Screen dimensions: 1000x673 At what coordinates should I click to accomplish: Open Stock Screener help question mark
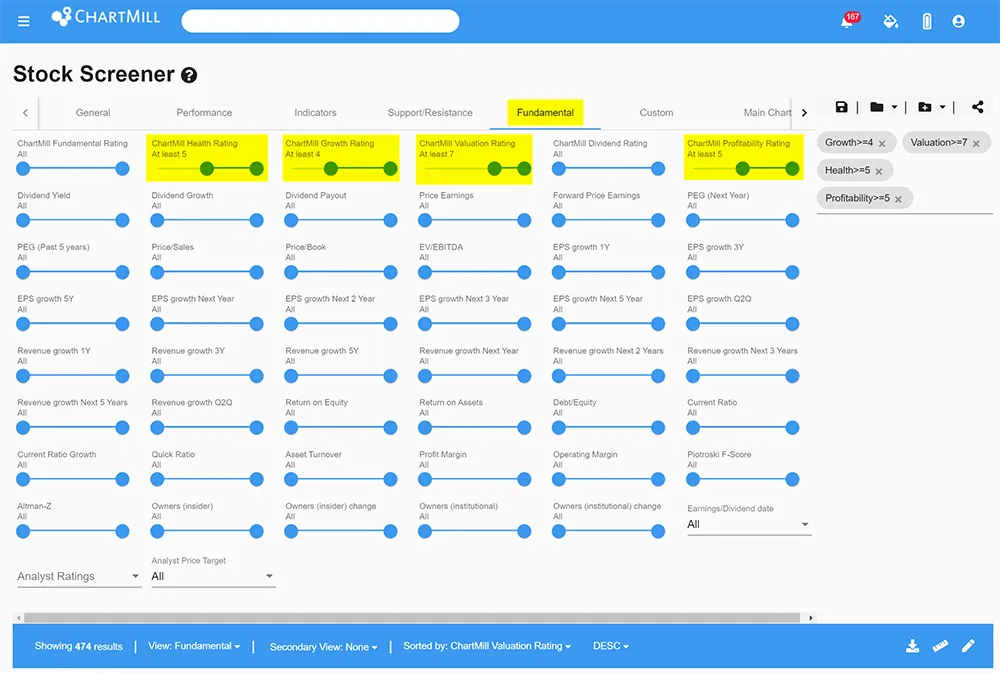189,75
